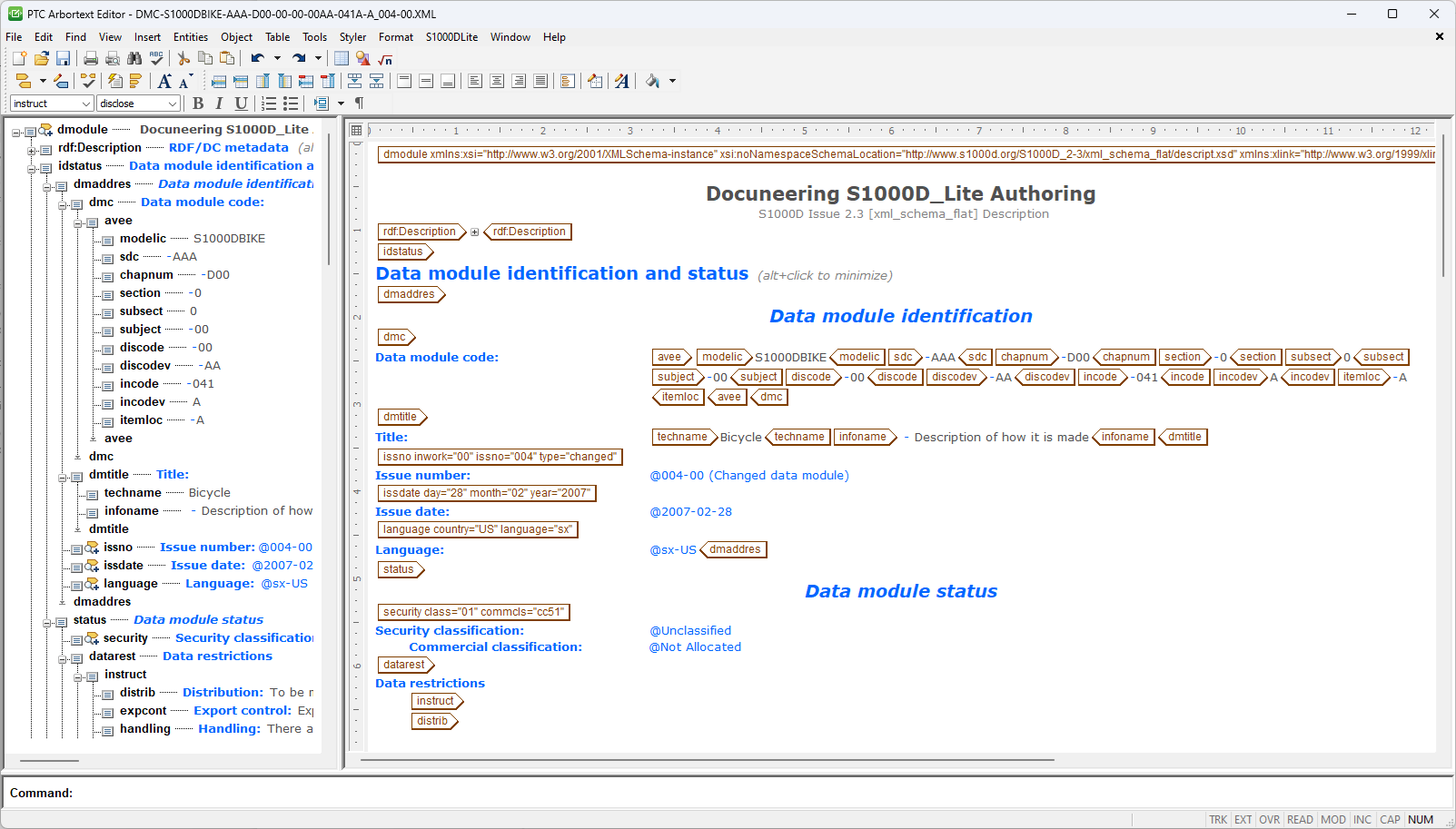Click the Paste clipboard icon

click(227, 59)
